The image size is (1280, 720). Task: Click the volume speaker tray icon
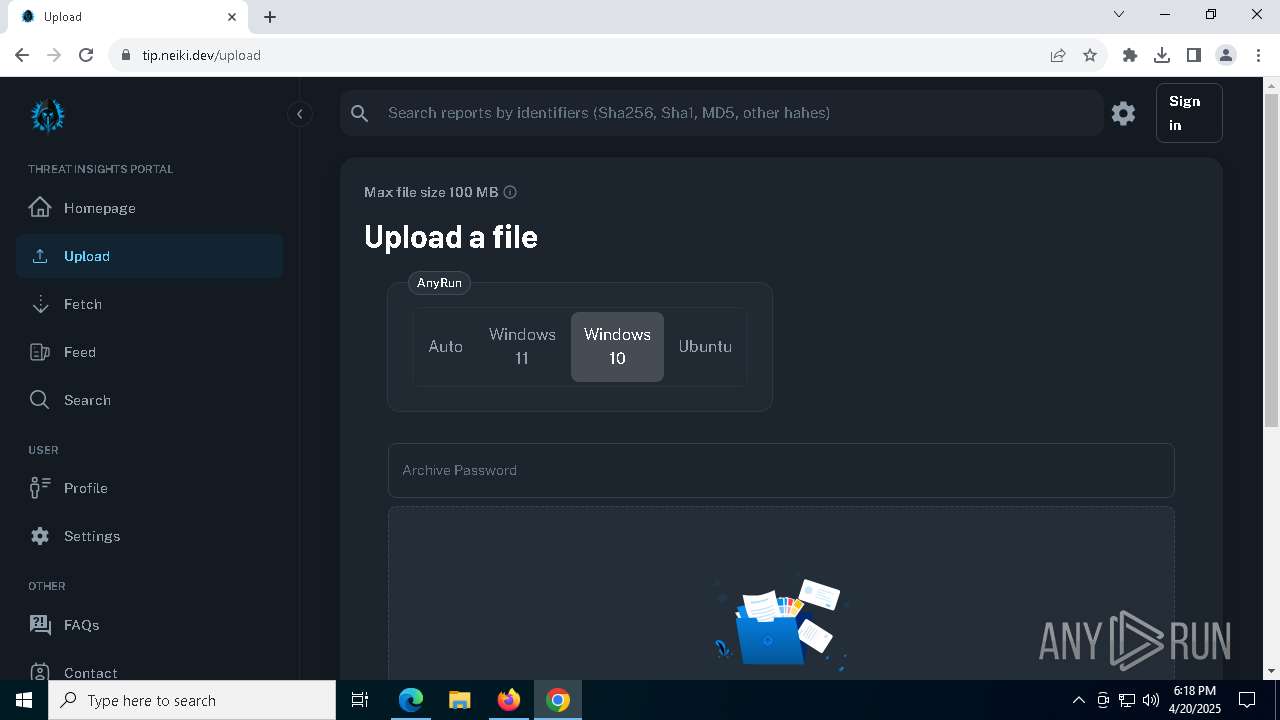(x=1151, y=700)
